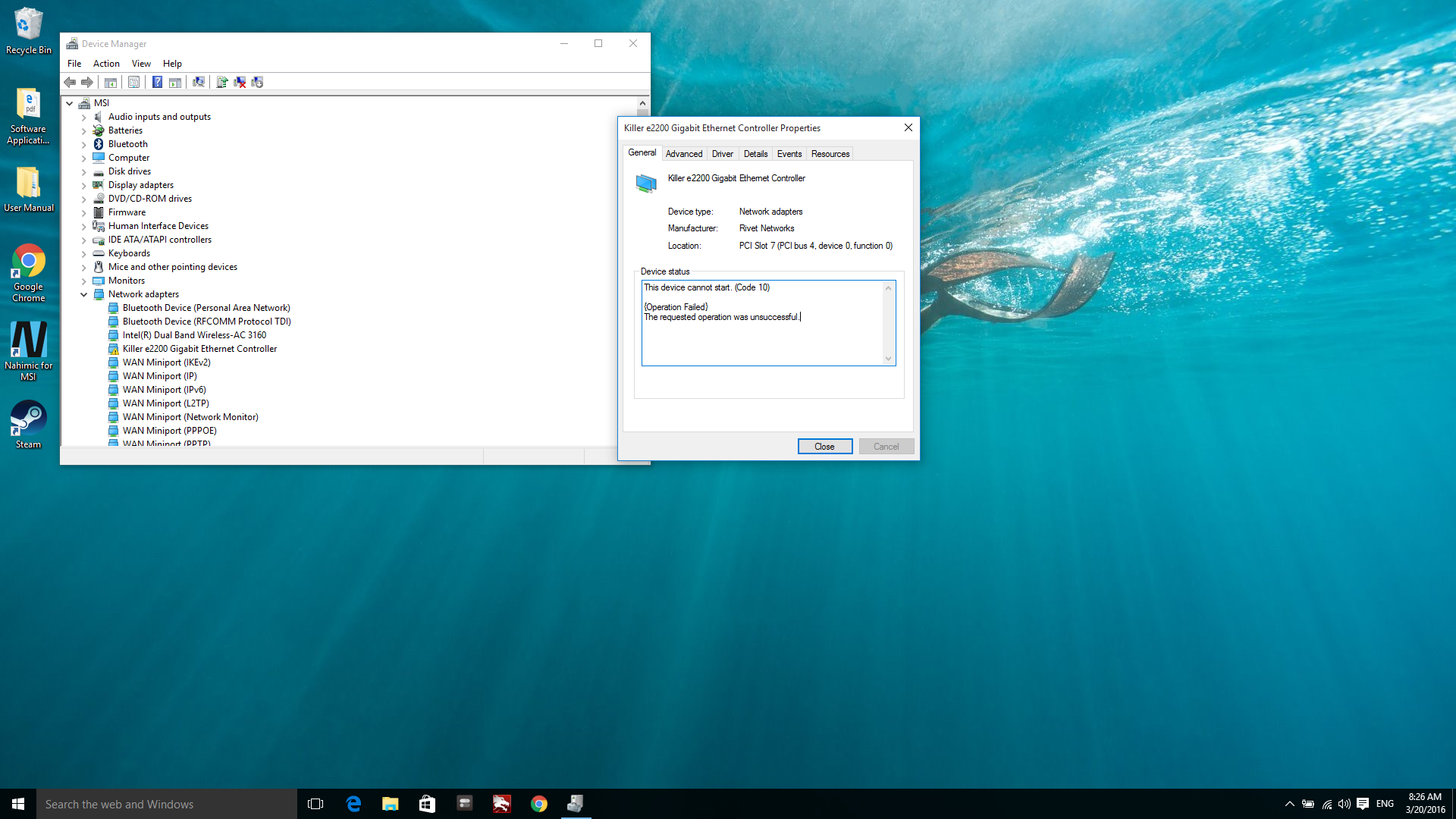Click the User Manual folder desktop icon
Screen dimensions: 1456x819
tap(29, 190)
